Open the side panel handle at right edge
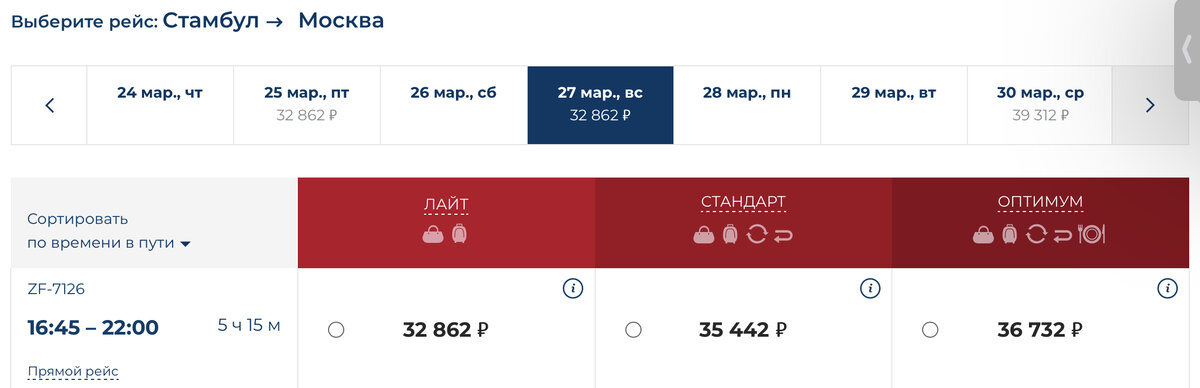Image resolution: width=1200 pixels, height=388 pixels. tap(1187, 50)
